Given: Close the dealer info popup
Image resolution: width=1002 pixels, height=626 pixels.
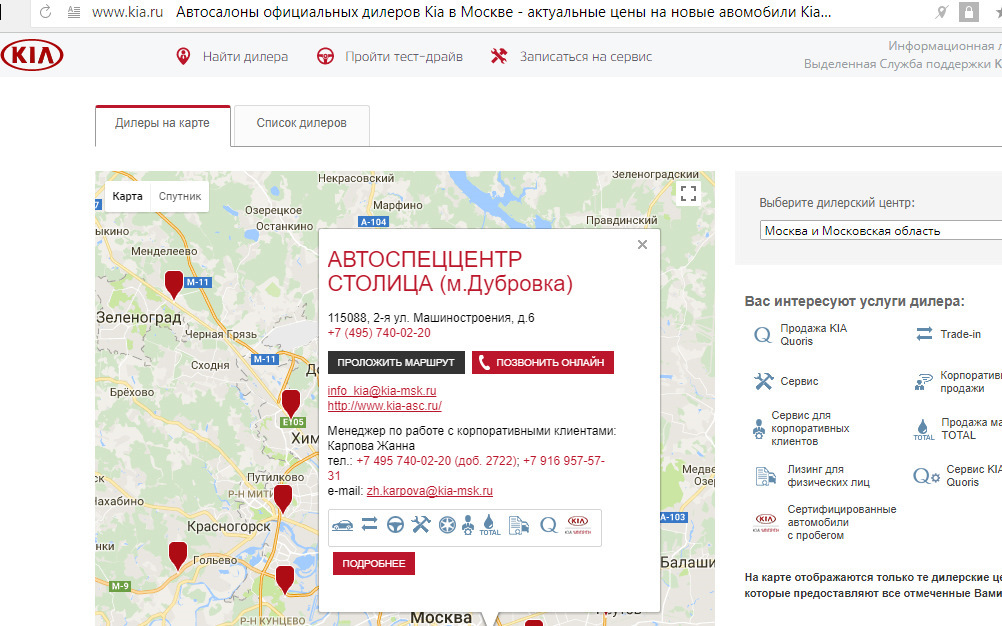Looking at the screenshot, I should (x=642, y=245).
